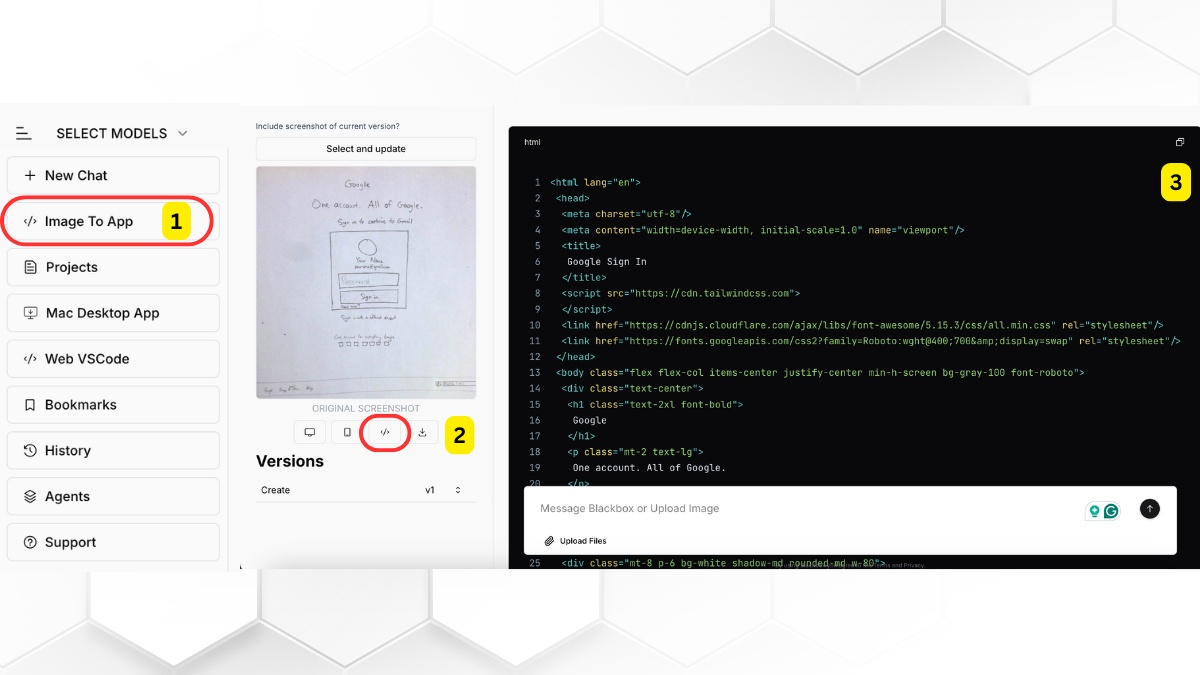Open Web VSCode from the sidebar

(x=113, y=359)
